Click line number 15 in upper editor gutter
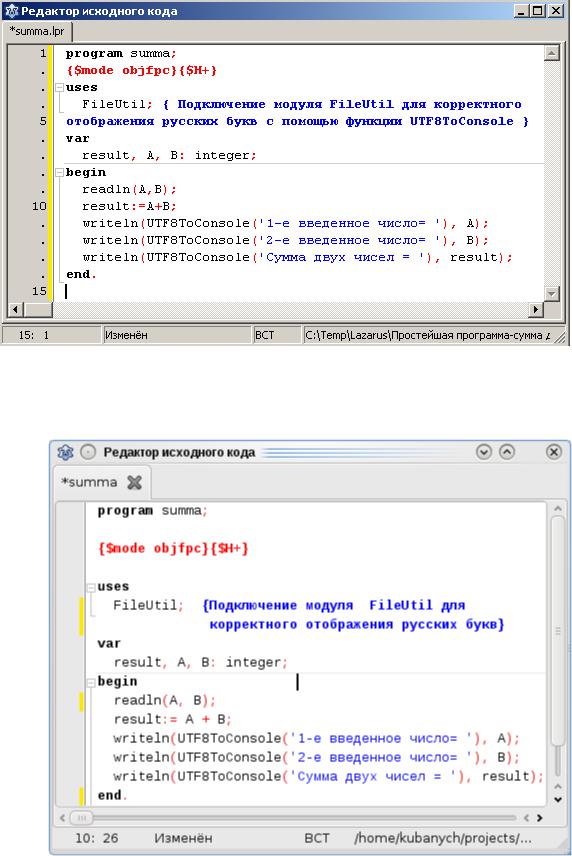Screen dimensions: 572x856 [39, 292]
